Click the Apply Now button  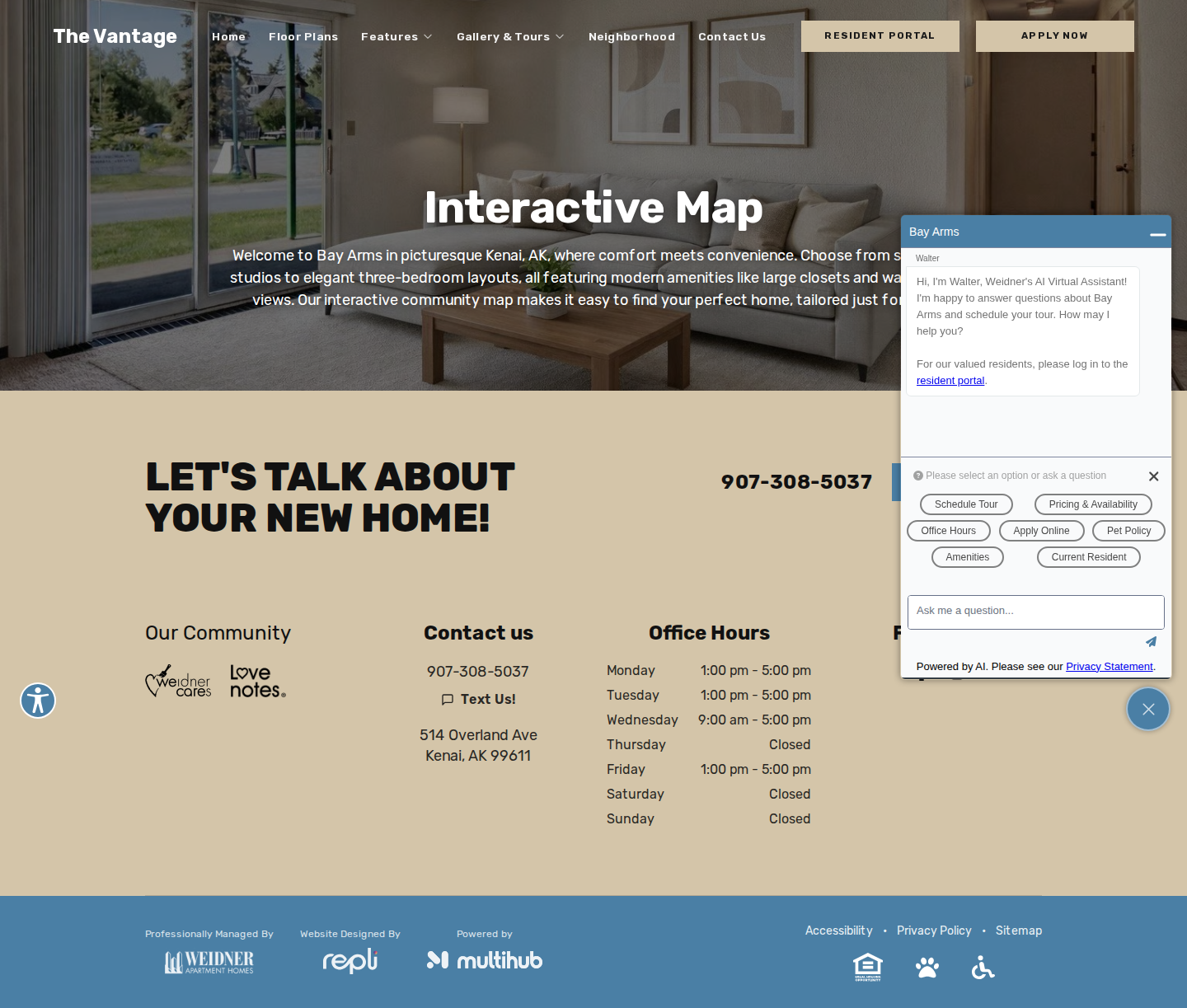click(1055, 36)
